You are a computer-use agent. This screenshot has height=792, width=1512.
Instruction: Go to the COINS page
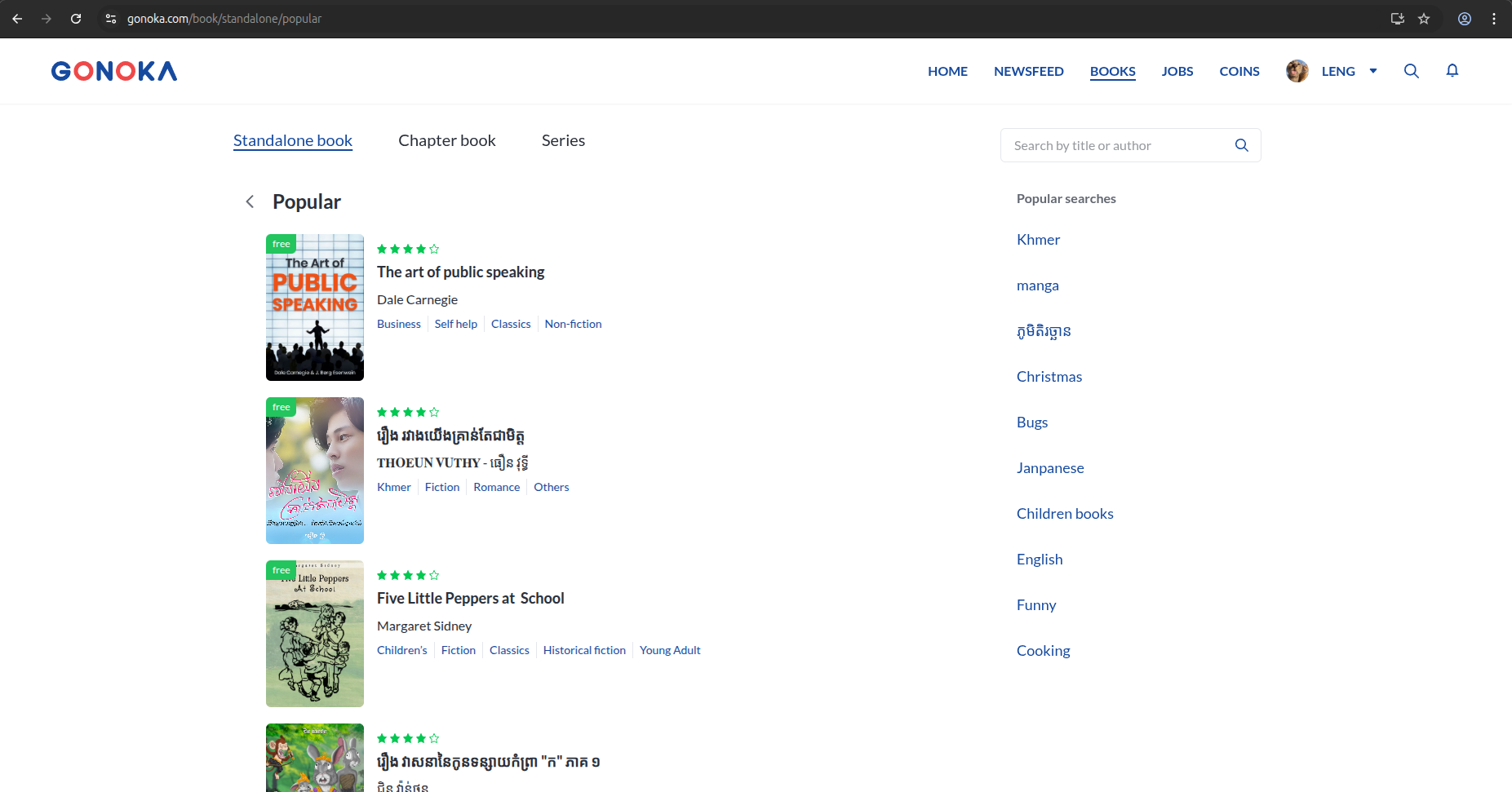[x=1239, y=71]
